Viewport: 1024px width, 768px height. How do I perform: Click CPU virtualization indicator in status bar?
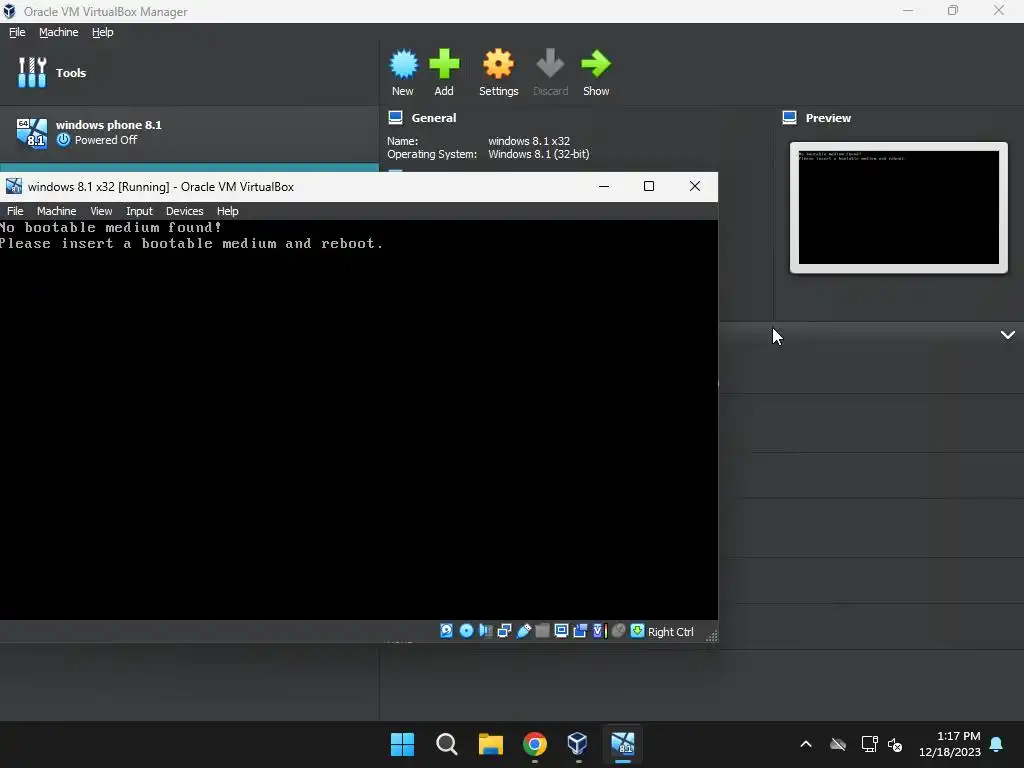599,631
